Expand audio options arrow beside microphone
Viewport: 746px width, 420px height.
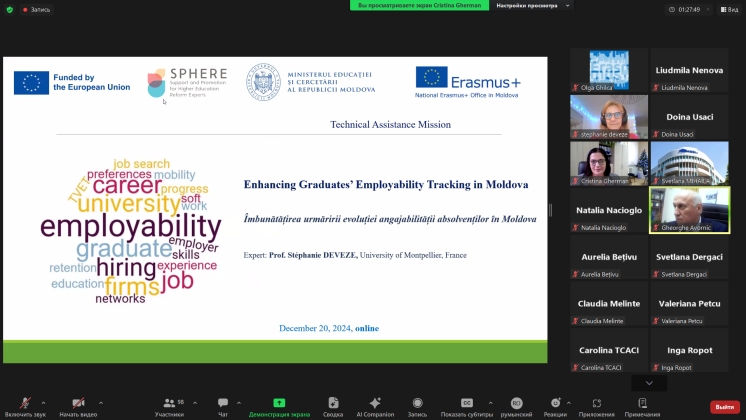click(44, 403)
